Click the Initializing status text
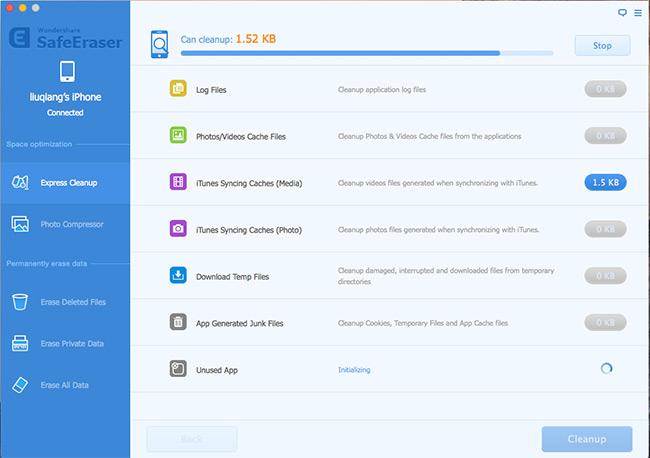The image size is (650, 458). coord(354,370)
